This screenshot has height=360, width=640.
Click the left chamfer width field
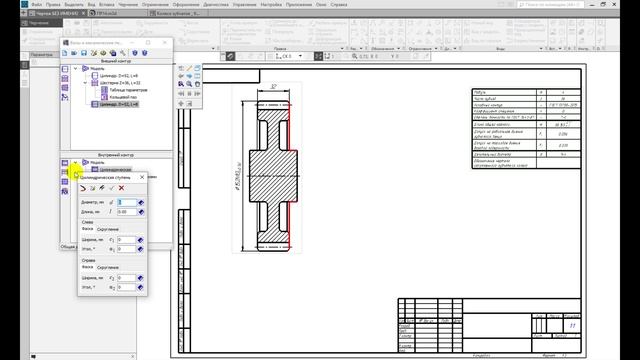[127, 240]
